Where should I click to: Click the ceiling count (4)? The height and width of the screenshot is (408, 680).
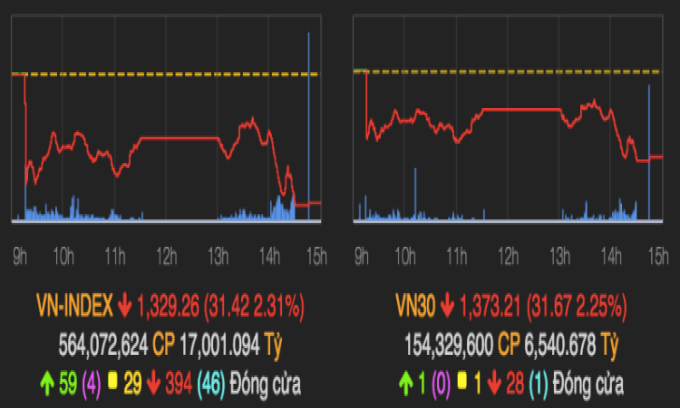[x=92, y=385]
